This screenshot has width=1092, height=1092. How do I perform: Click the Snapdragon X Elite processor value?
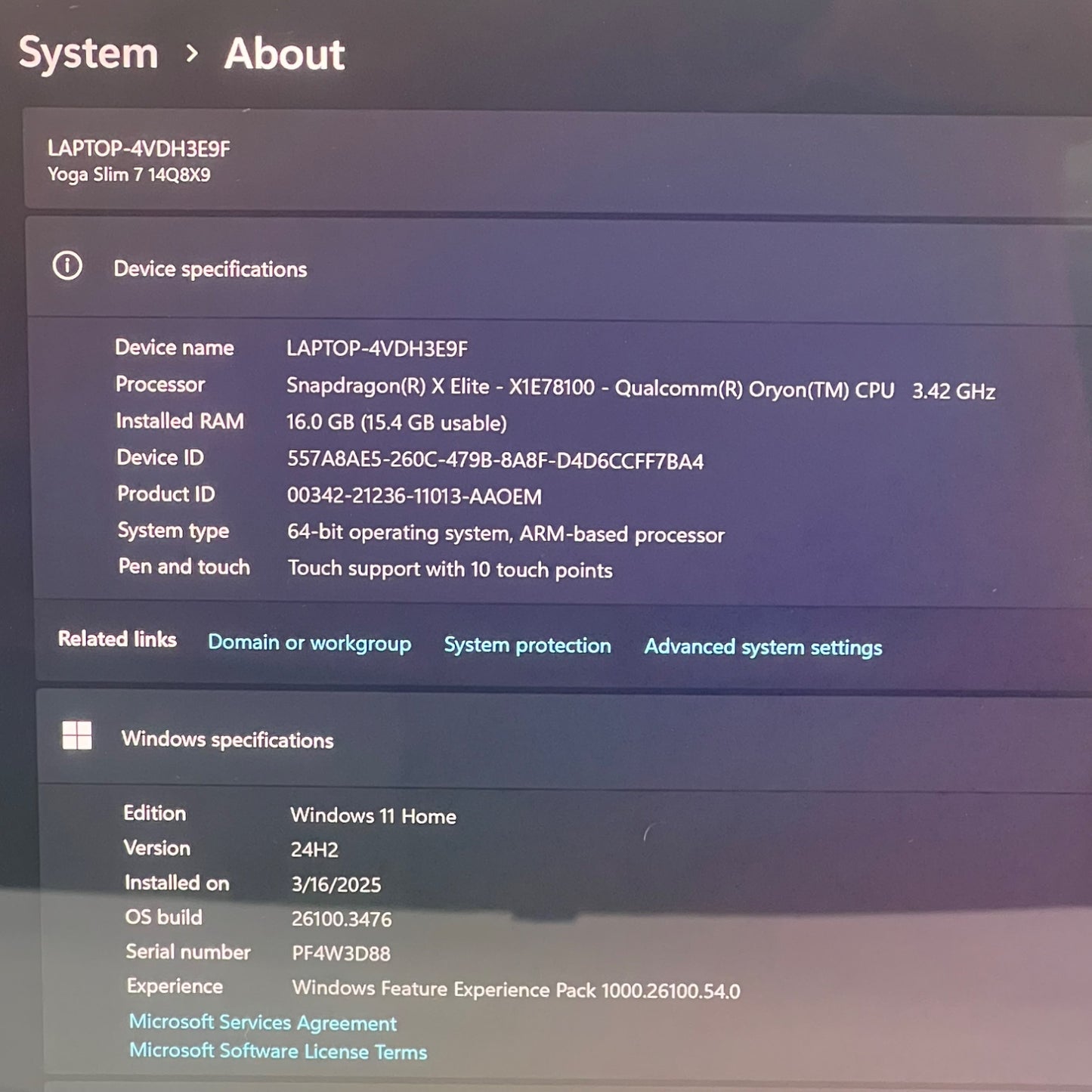pyautogui.click(x=589, y=388)
